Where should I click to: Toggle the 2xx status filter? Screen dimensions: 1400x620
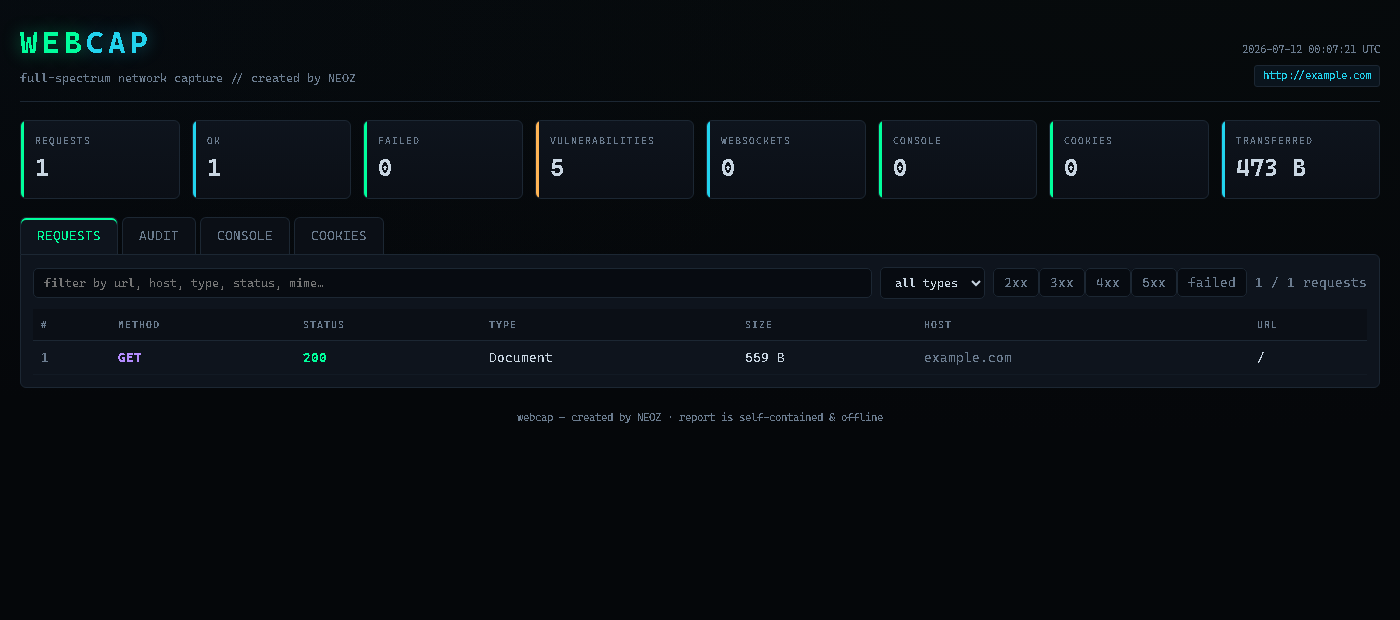[x=1016, y=283]
